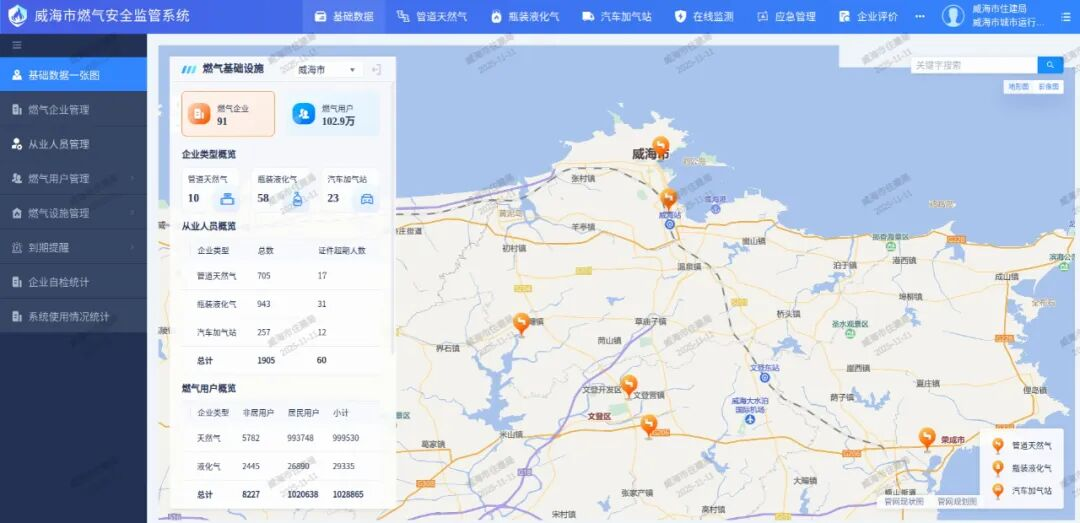Collapse the 燃气基础设施 panel with the exit icon
The image size is (1080, 523).
(x=376, y=70)
